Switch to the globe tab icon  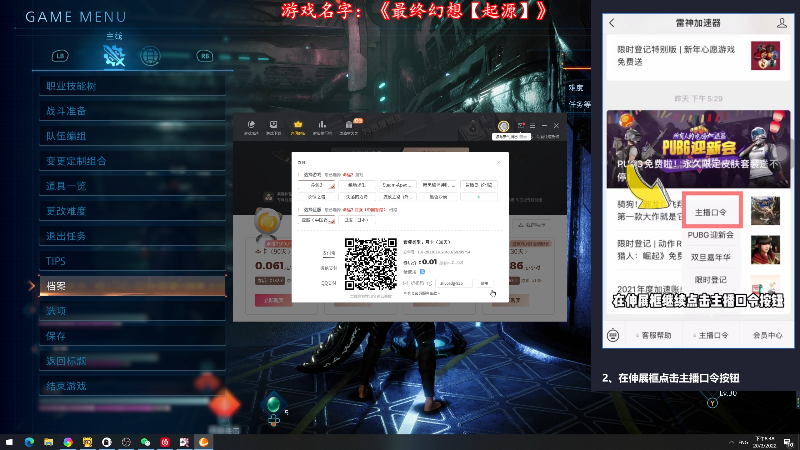point(150,56)
